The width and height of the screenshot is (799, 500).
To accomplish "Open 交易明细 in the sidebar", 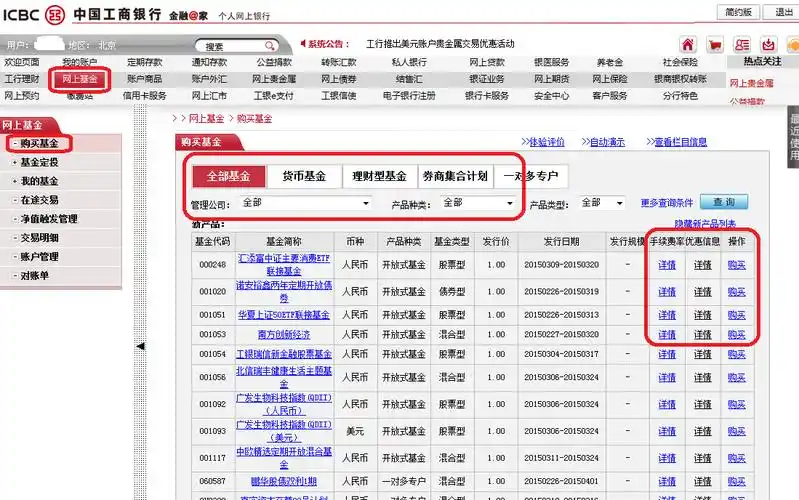I will [39, 238].
